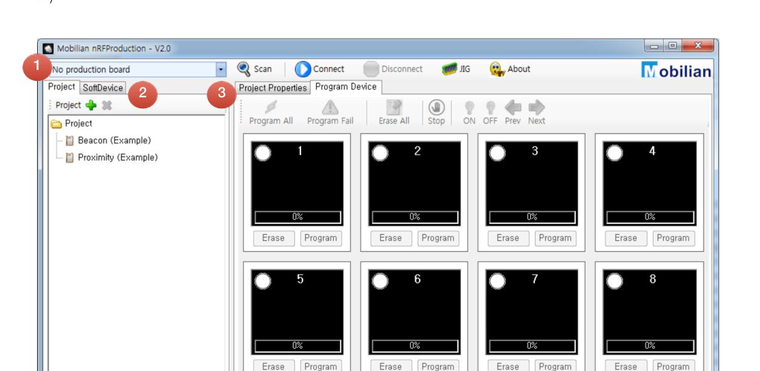Close the nRFProduction window
This screenshot has height=371, width=760.
point(697,46)
